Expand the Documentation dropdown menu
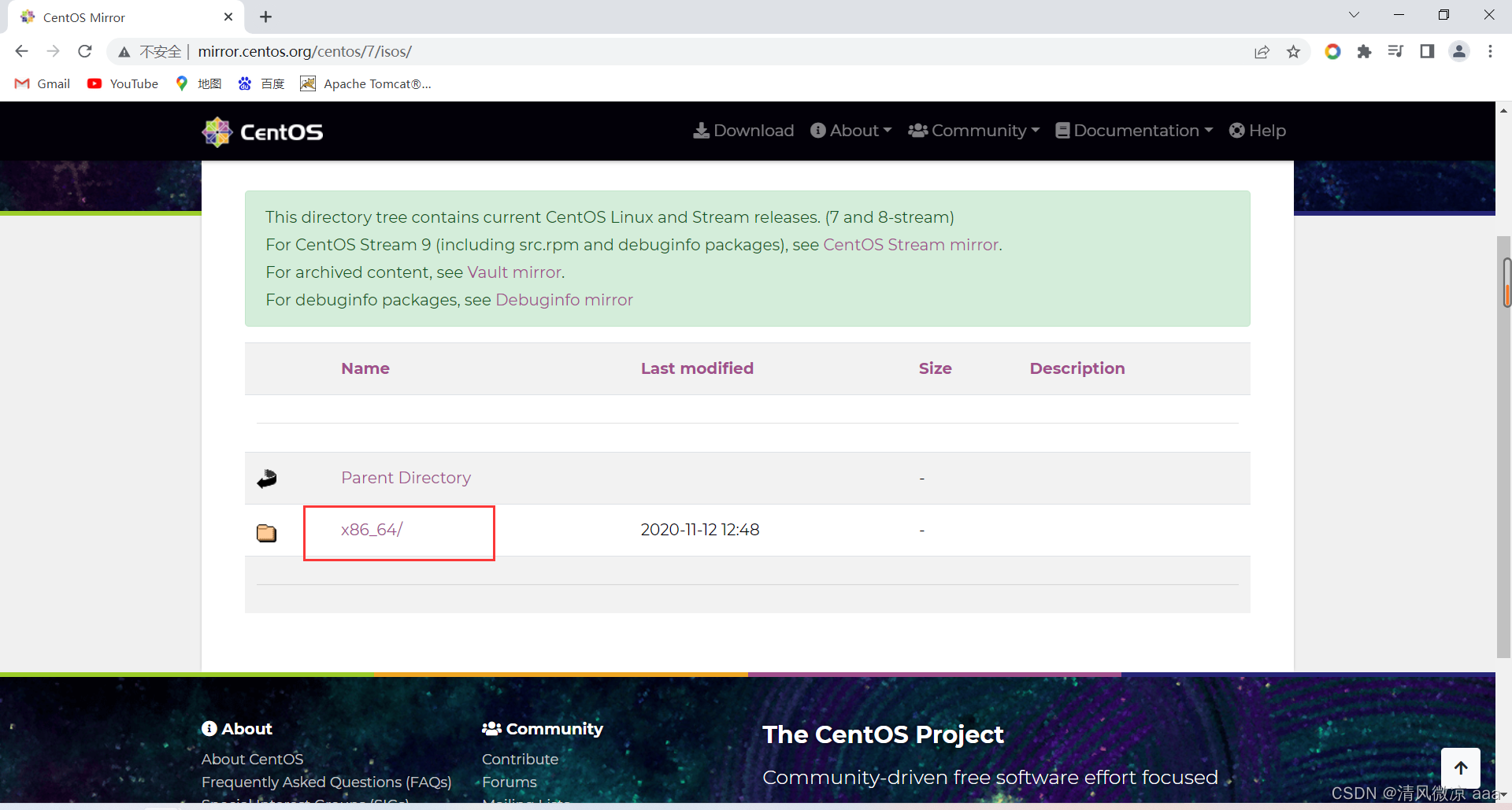Screen dimensions: 1512x810 click(x=1135, y=131)
